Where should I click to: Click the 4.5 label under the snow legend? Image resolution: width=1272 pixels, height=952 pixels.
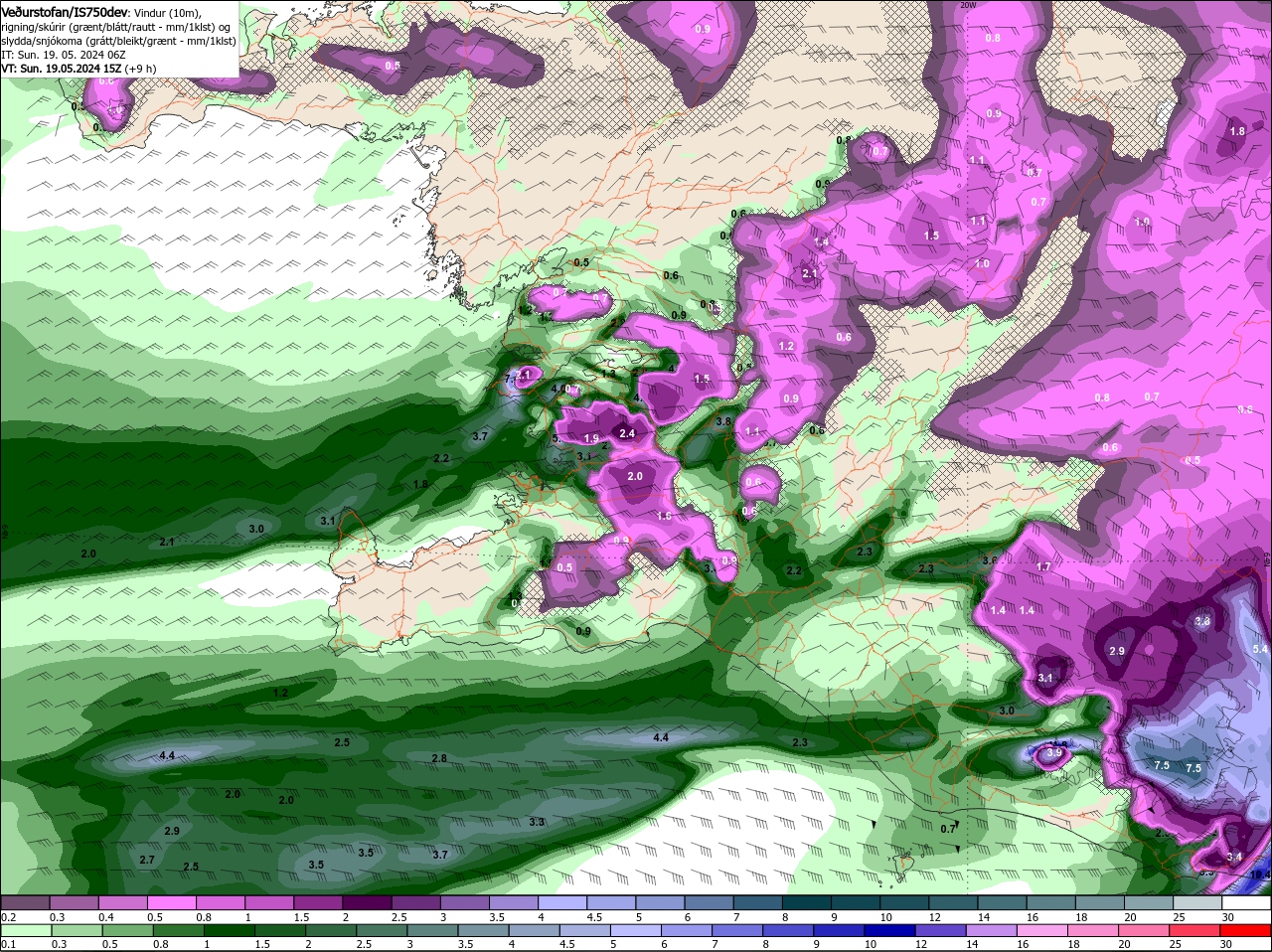596,916
